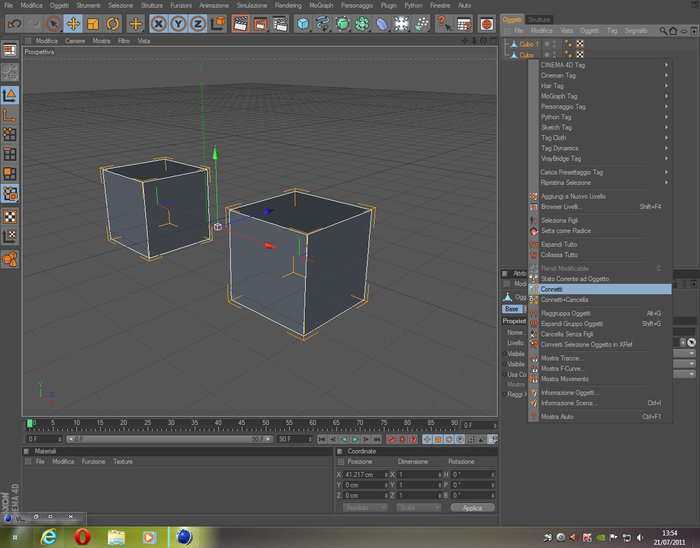Switch to the Struttura tab
The width and height of the screenshot is (700, 548).
coord(539,20)
